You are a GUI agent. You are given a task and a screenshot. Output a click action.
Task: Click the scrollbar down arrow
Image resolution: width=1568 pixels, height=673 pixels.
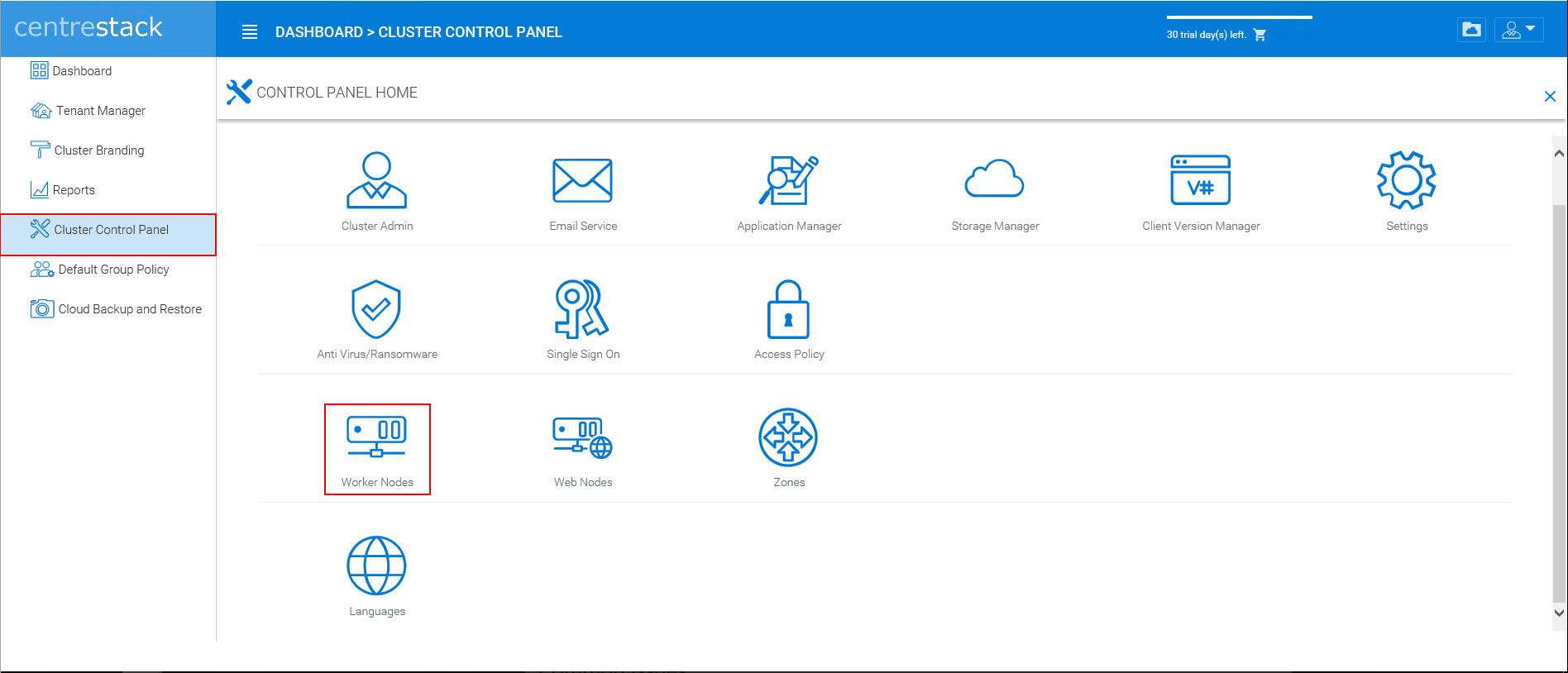1559,613
